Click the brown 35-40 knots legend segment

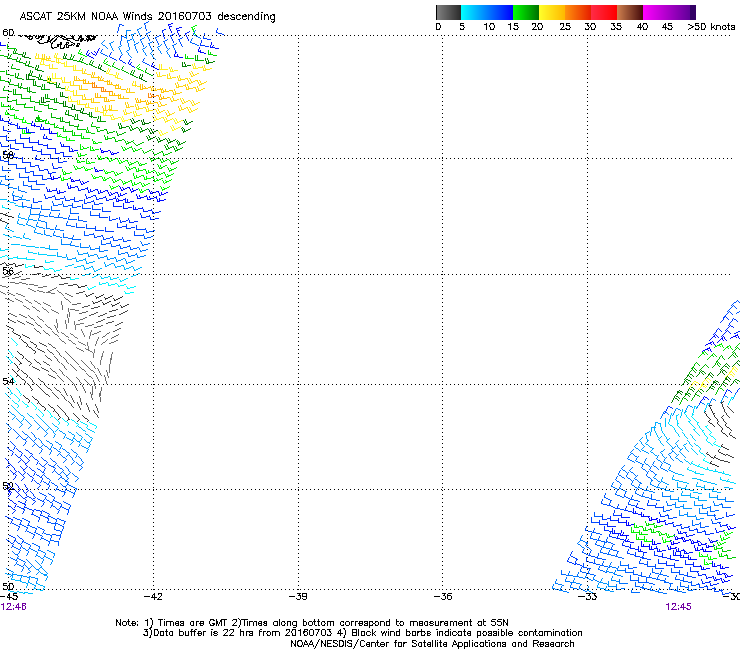630,12
